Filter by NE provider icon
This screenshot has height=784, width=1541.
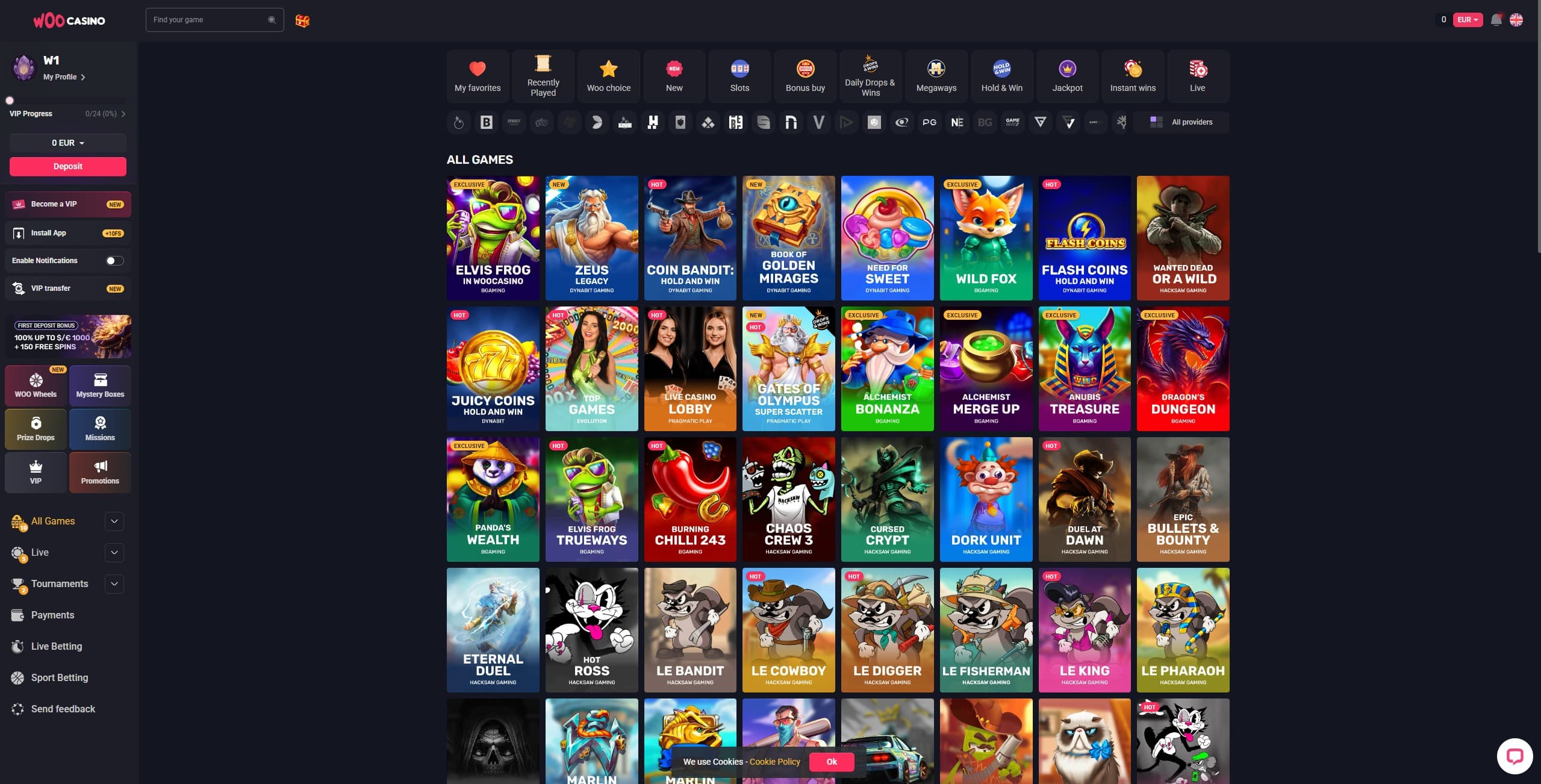click(957, 122)
